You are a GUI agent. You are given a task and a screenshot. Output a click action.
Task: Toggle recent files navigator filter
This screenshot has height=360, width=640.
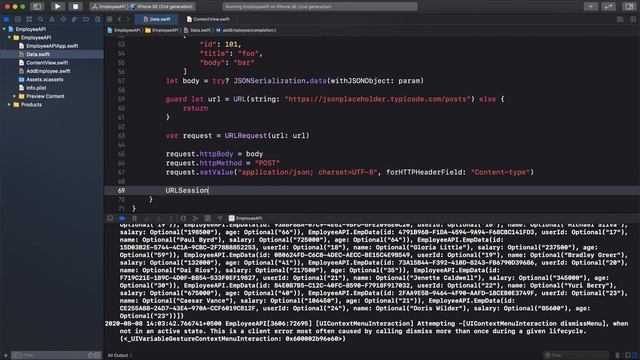point(91,356)
